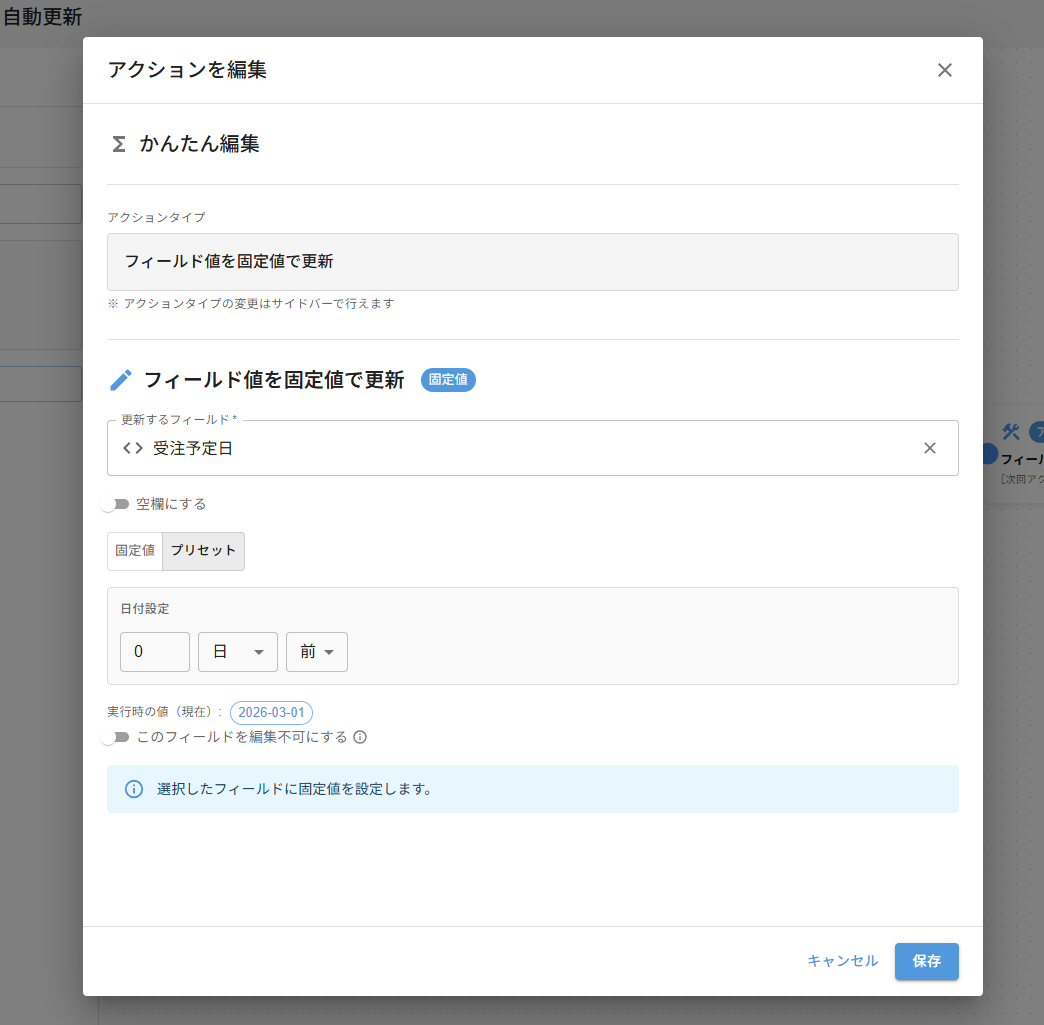The height and width of the screenshot is (1025, 1044).
Task: Click the sigma icon beside かんたん編集
Action: click(x=118, y=144)
